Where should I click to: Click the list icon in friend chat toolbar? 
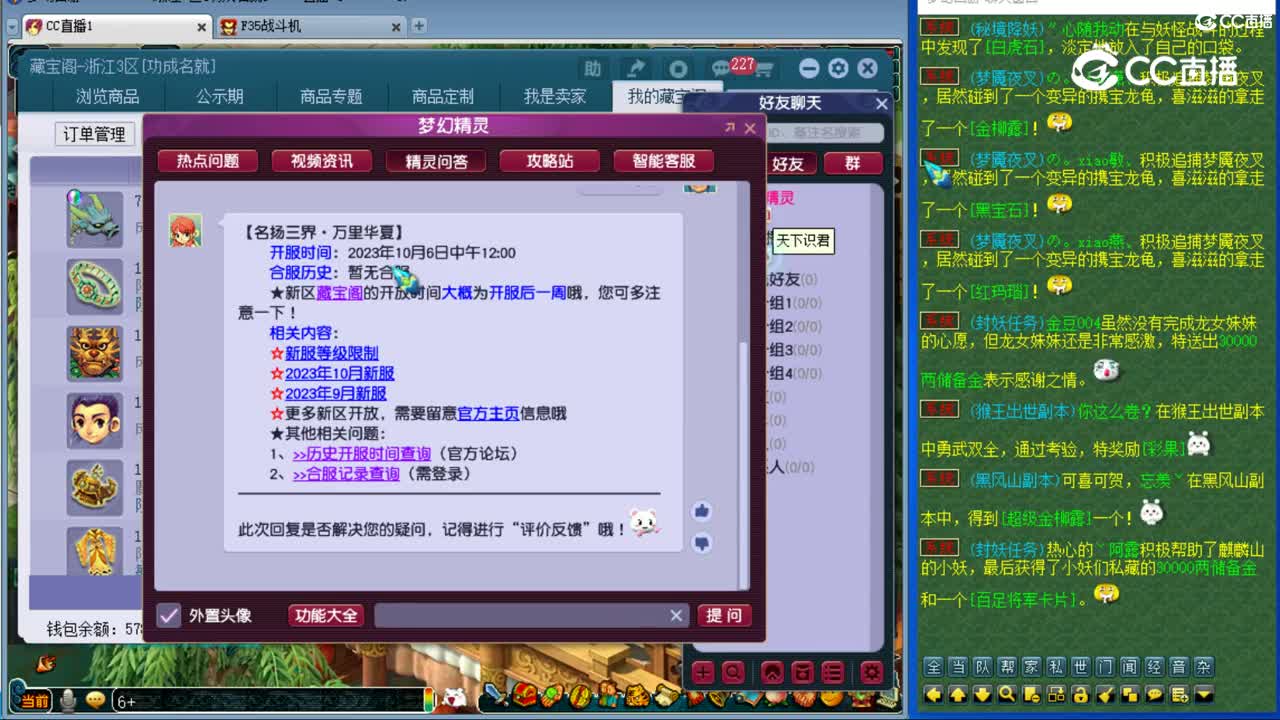pyautogui.click(x=832, y=673)
